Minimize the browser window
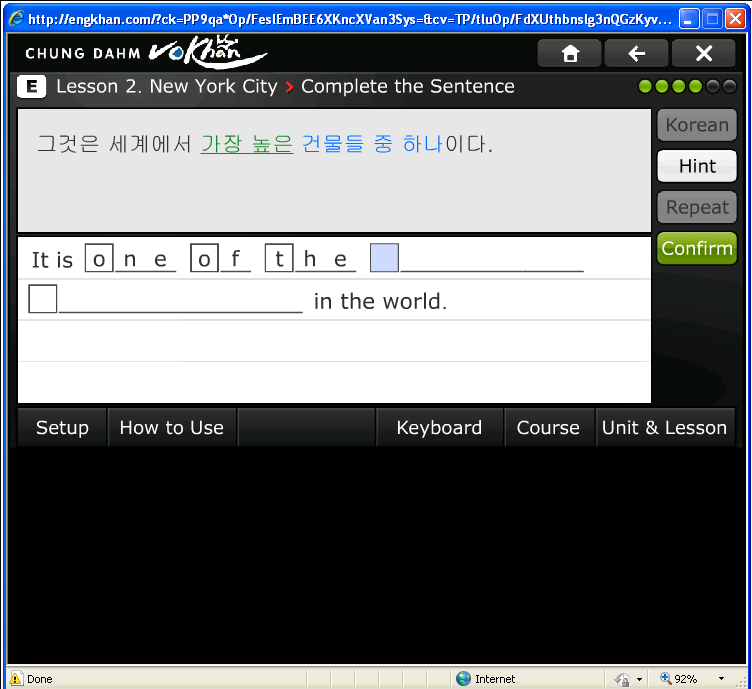This screenshot has width=752, height=689. 689,19
